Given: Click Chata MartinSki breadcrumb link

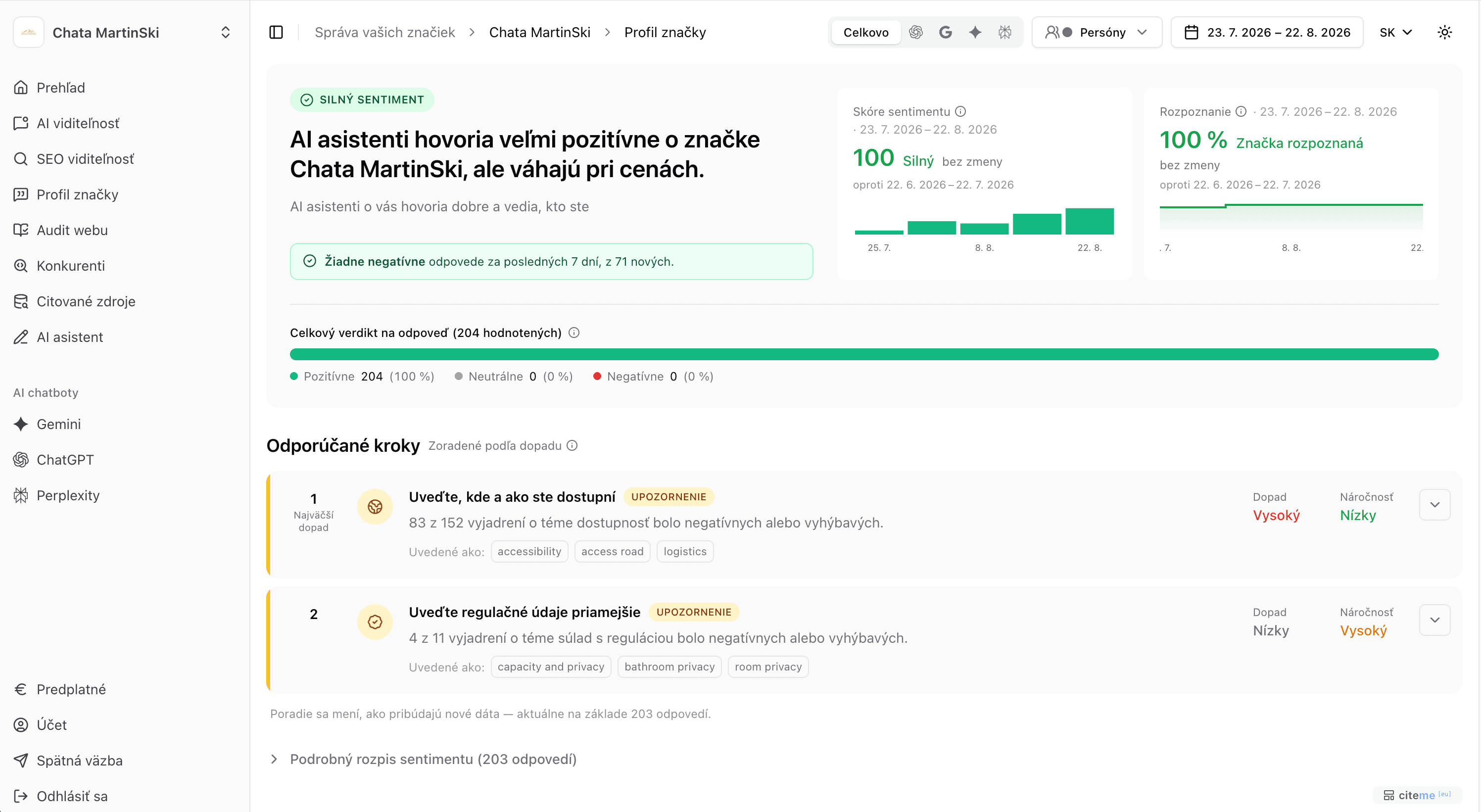Looking at the screenshot, I should (x=539, y=32).
